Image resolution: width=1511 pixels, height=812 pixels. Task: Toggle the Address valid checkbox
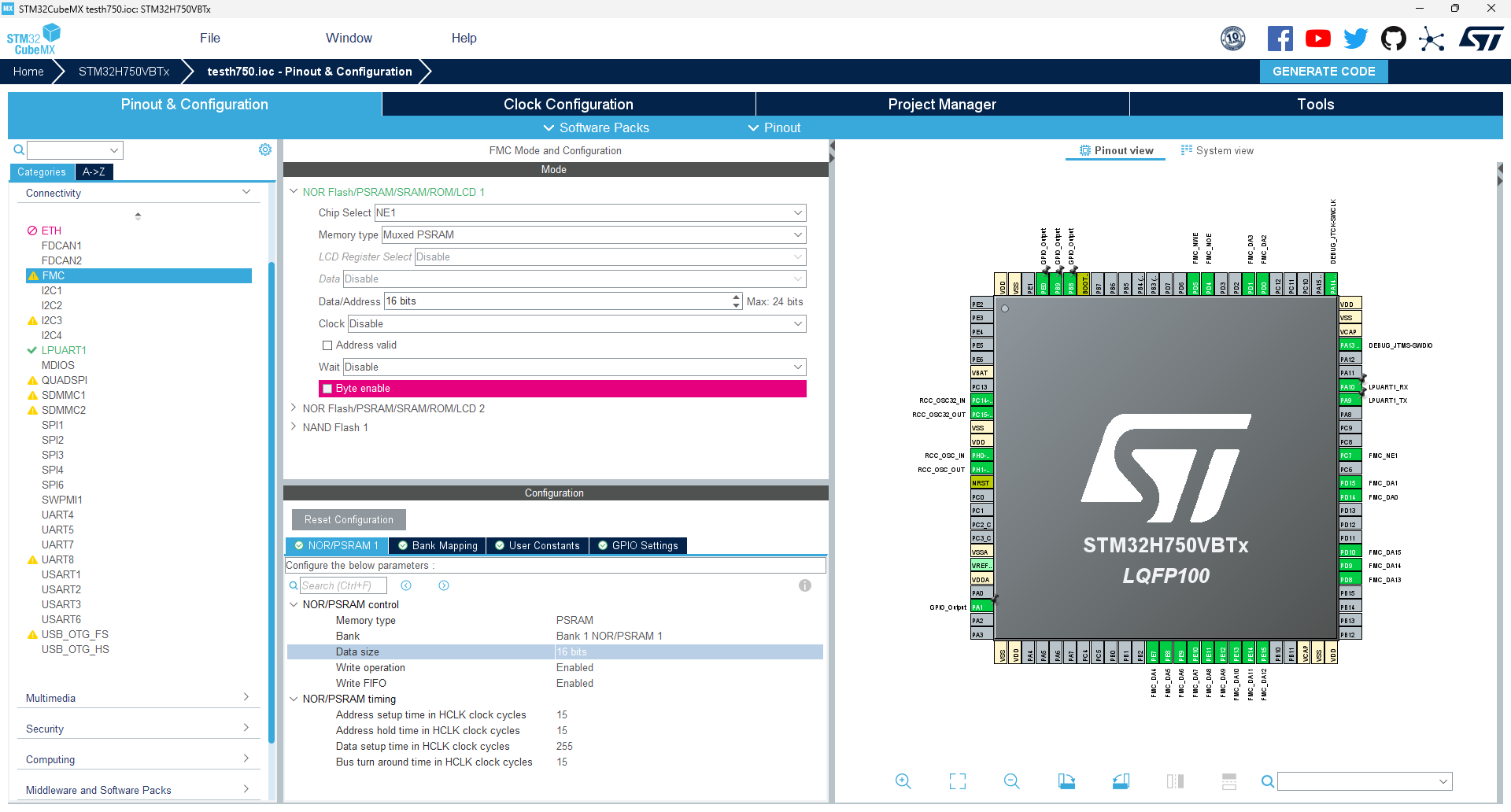click(327, 345)
